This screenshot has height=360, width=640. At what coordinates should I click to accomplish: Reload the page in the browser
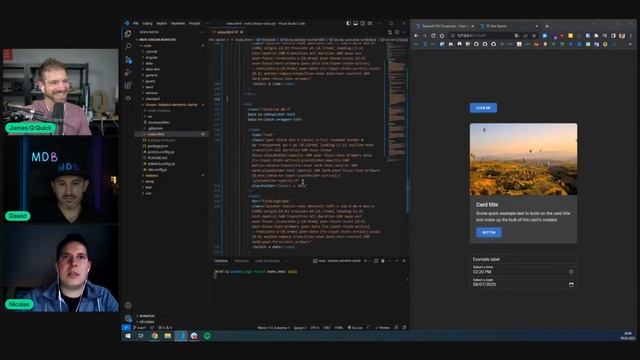[433, 36]
